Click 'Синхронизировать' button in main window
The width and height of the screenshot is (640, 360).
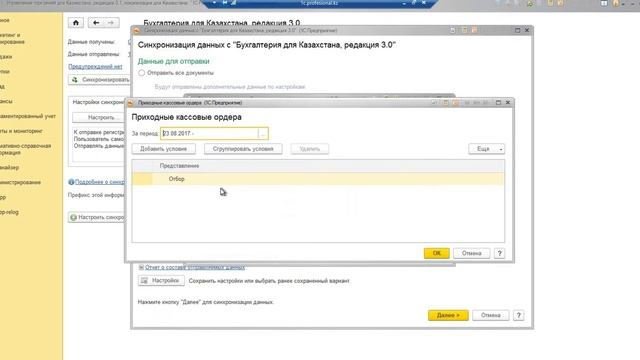pyautogui.click(x=99, y=80)
